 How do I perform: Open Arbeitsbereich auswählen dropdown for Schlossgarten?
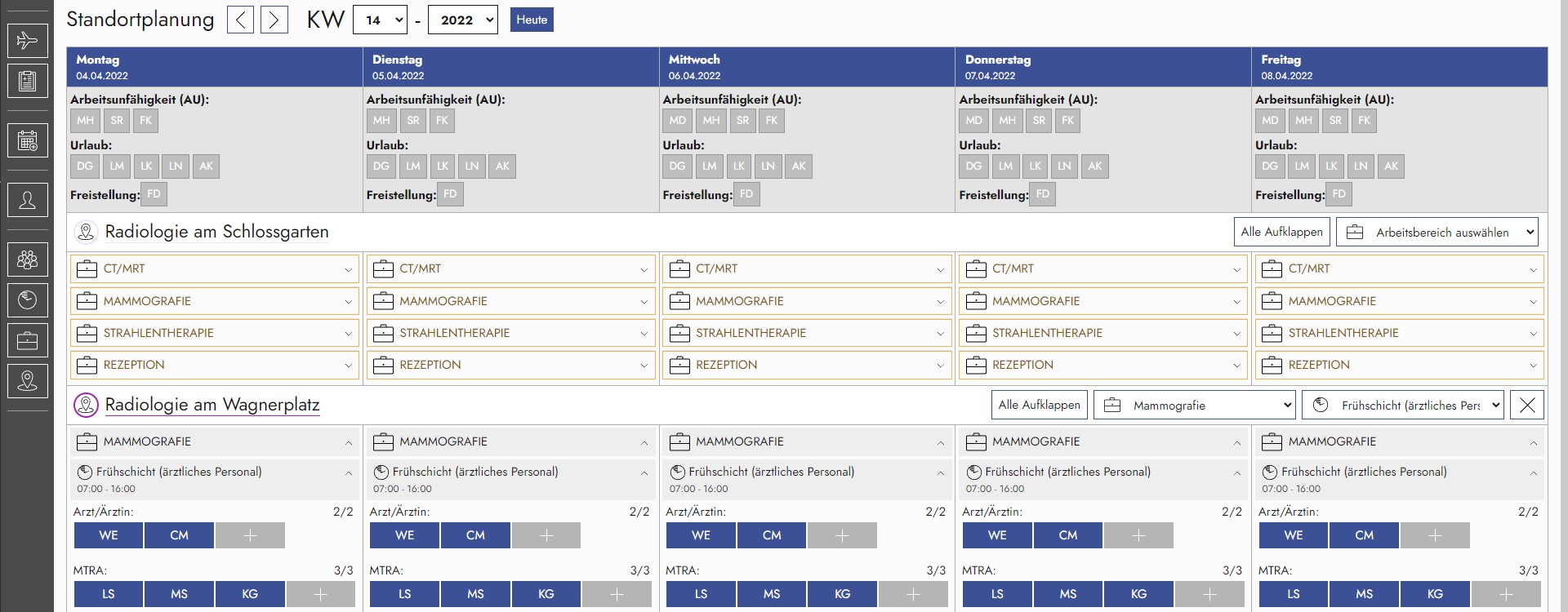click(x=1437, y=233)
